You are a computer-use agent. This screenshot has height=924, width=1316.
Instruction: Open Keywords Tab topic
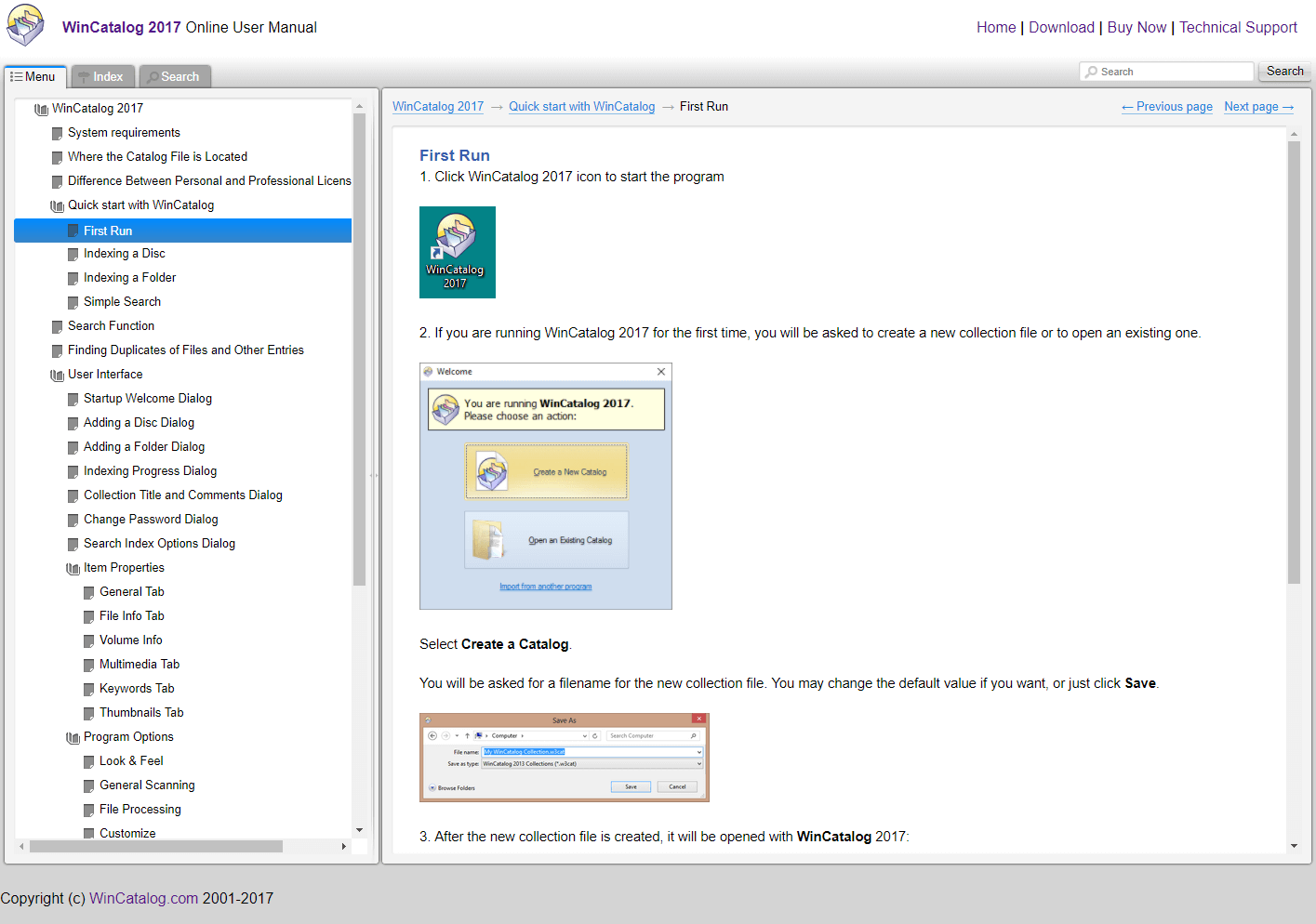(137, 689)
